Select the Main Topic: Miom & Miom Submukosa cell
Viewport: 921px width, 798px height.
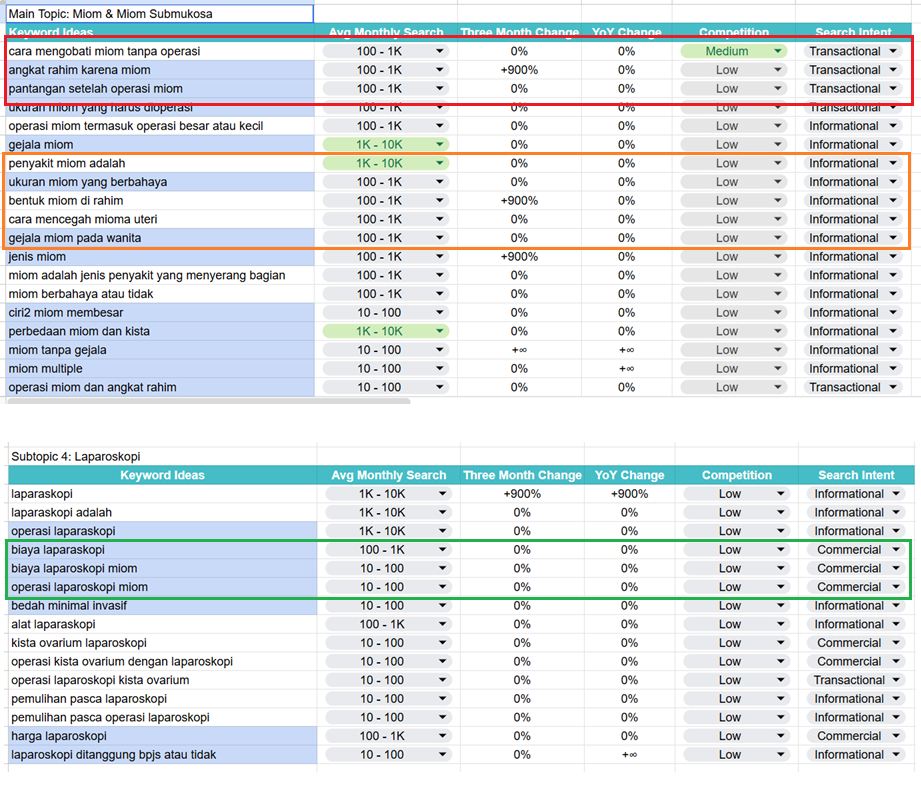tap(160, 14)
